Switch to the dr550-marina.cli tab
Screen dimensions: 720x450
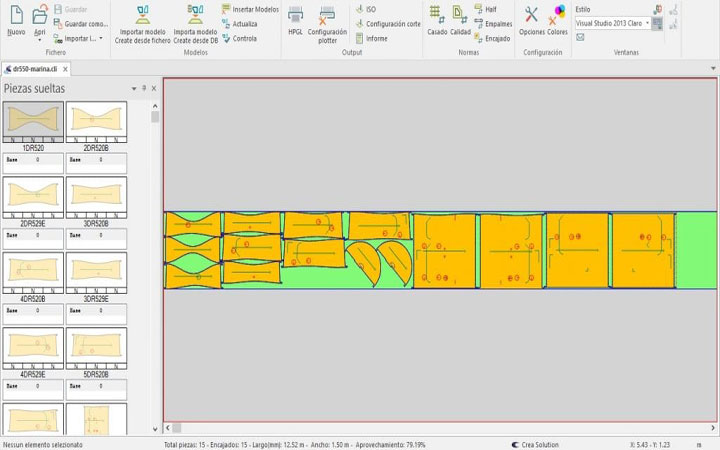click(33, 69)
